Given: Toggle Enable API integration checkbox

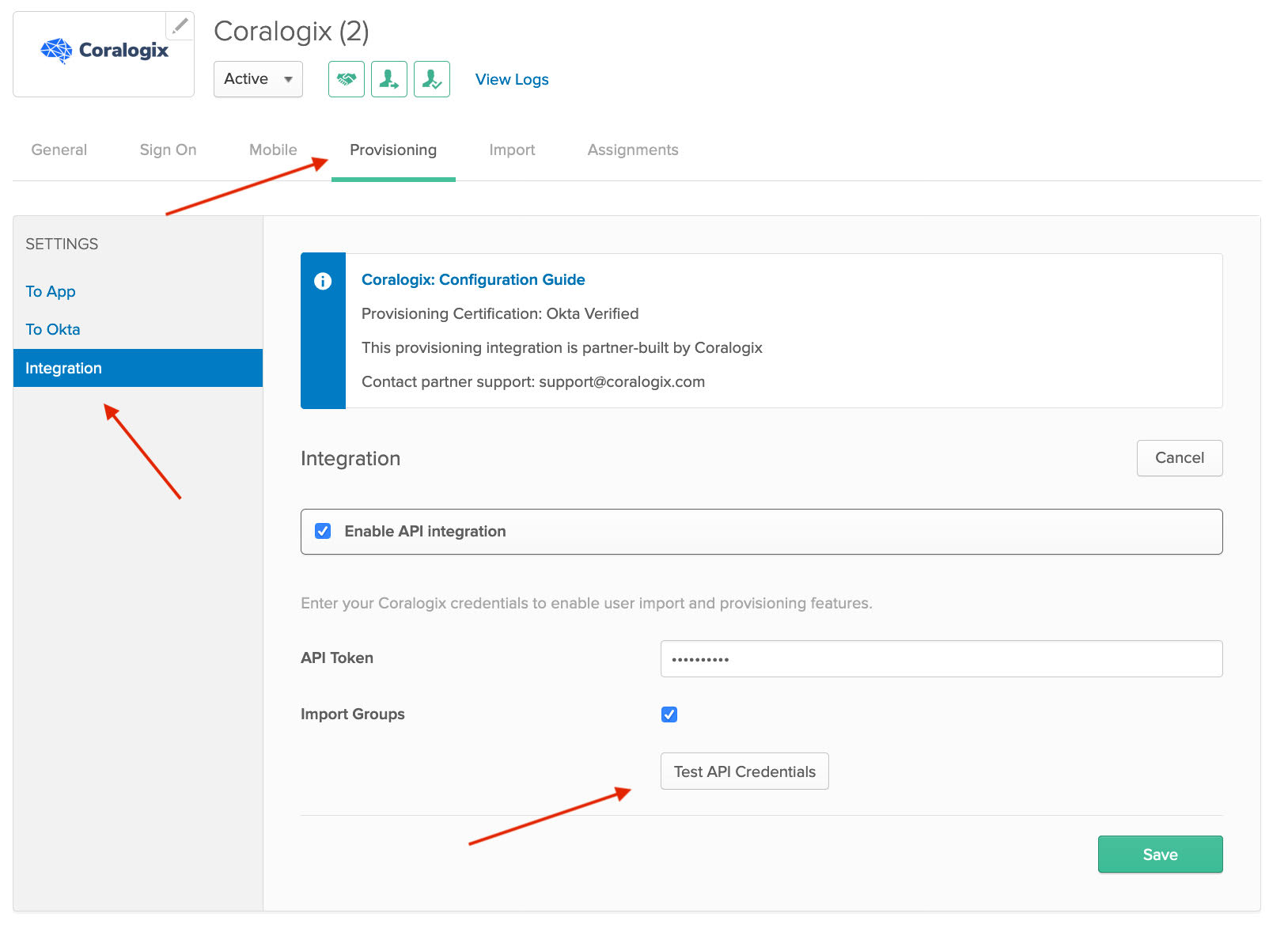Looking at the screenshot, I should (323, 531).
